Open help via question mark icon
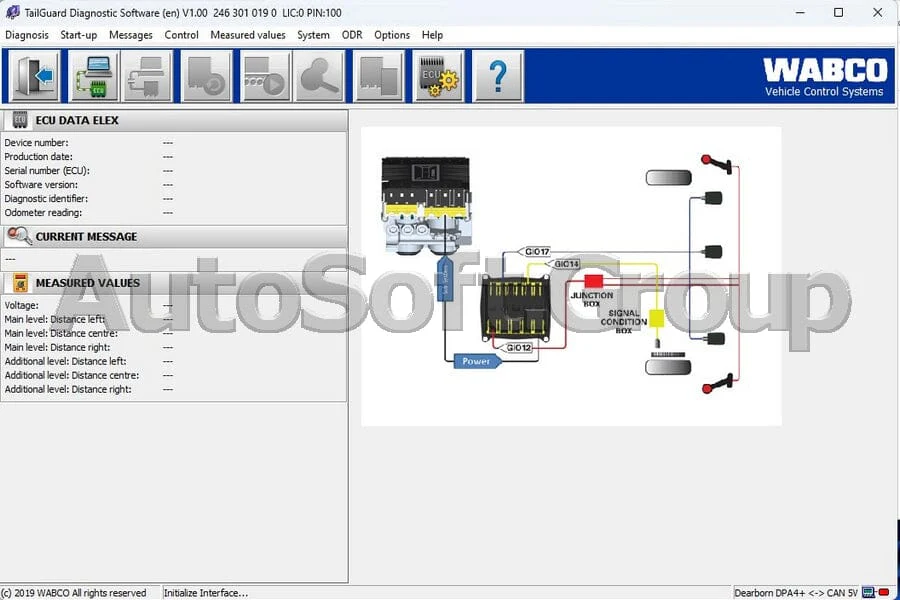The image size is (900, 600). (498, 76)
